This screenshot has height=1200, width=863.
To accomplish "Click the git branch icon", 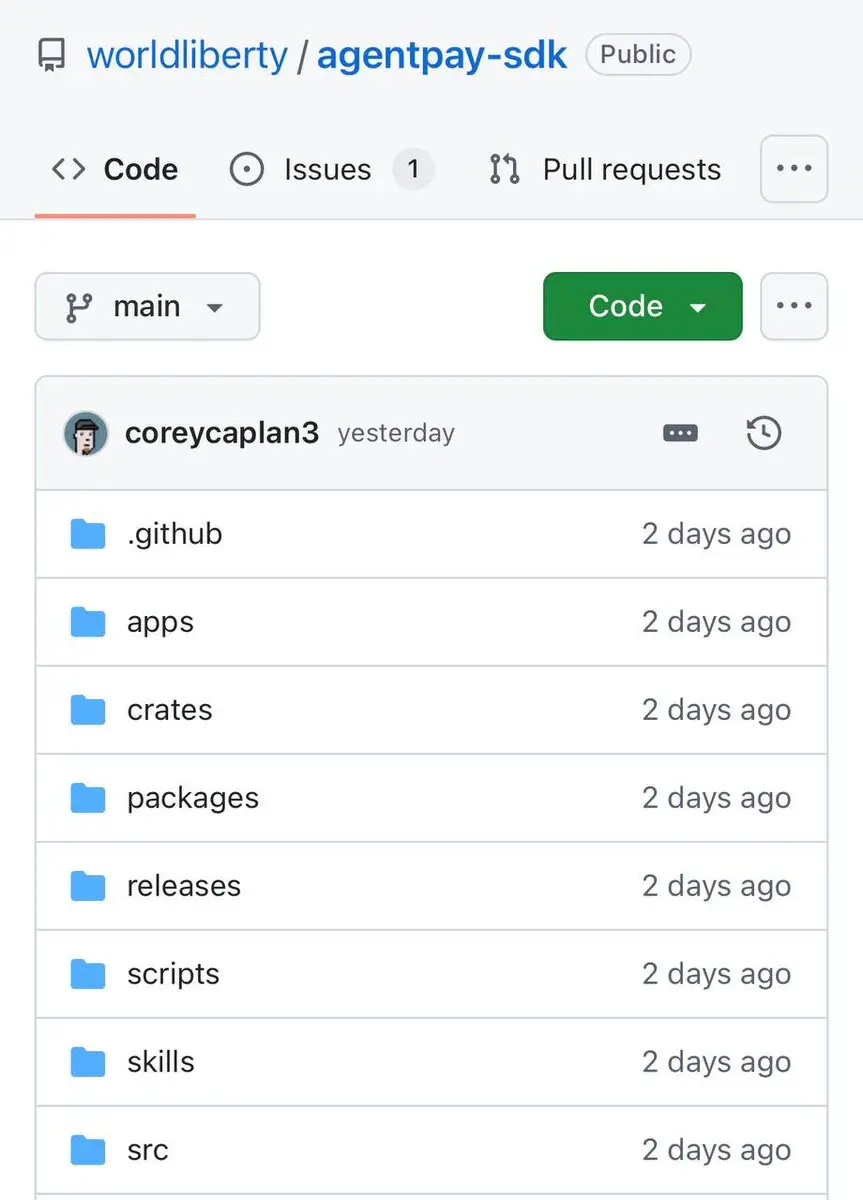I will 79,307.
